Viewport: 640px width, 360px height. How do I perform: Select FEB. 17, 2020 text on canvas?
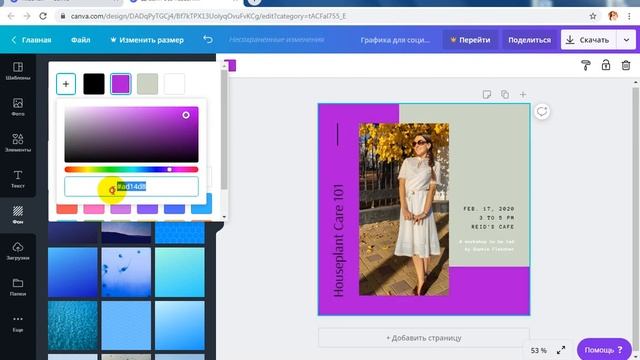[489, 209]
